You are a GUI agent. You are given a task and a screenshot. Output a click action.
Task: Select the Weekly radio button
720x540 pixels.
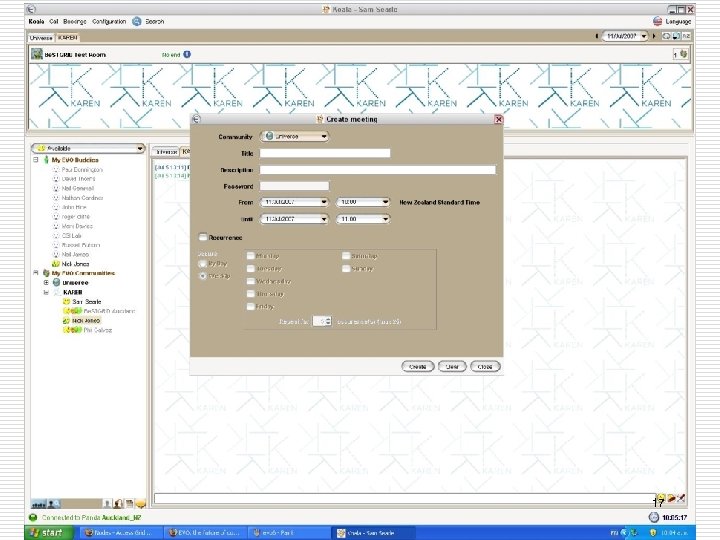click(x=202, y=276)
